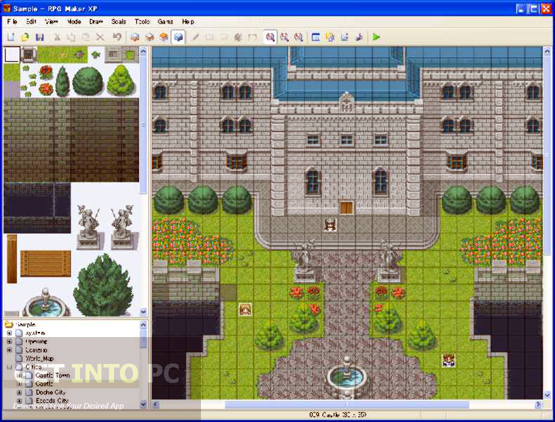Open the Tools menu
555x422 pixels.
pyautogui.click(x=142, y=22)
